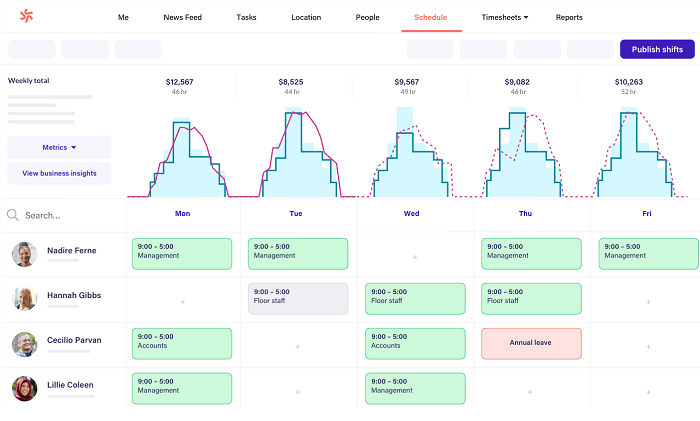Open the News Feed tab

pyautogui.click(x=182, y=17)
